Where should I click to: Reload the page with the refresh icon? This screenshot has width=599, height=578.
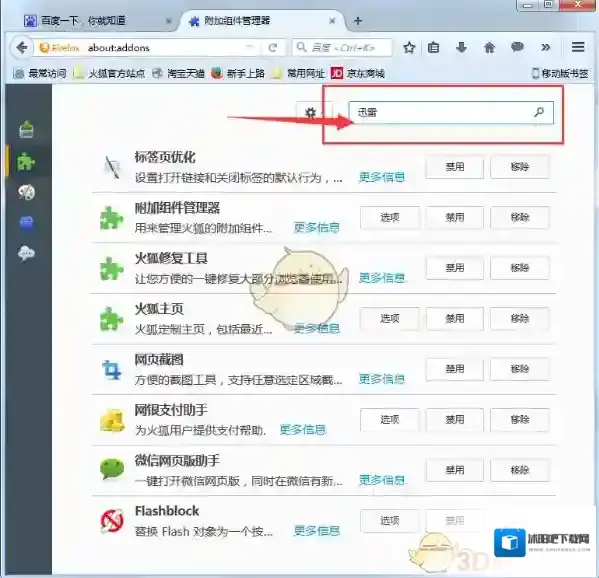272,48
